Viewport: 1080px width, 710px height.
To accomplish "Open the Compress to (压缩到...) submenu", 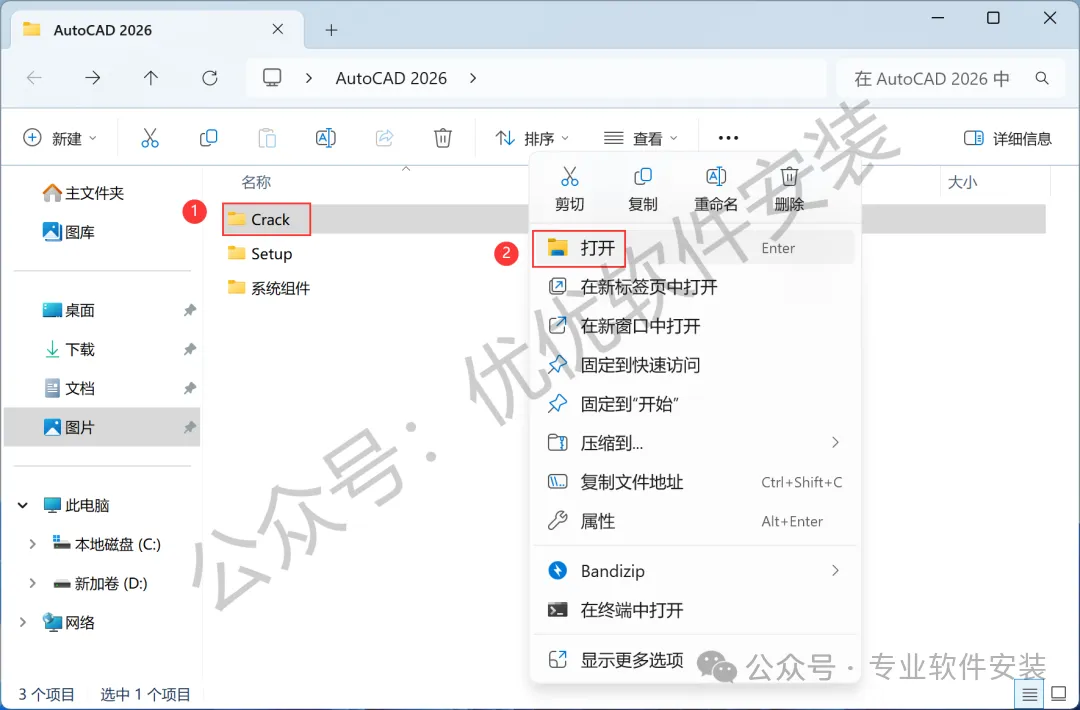I will coord(693,443).
